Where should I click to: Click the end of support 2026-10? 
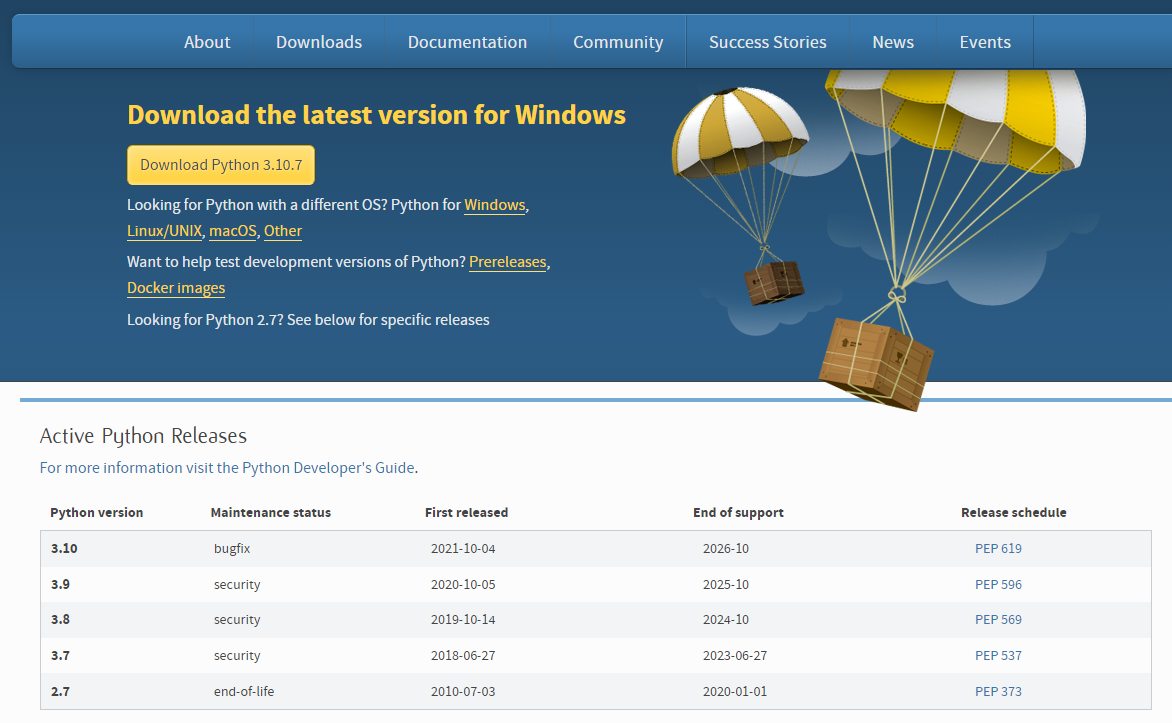(x=726, y=548)
